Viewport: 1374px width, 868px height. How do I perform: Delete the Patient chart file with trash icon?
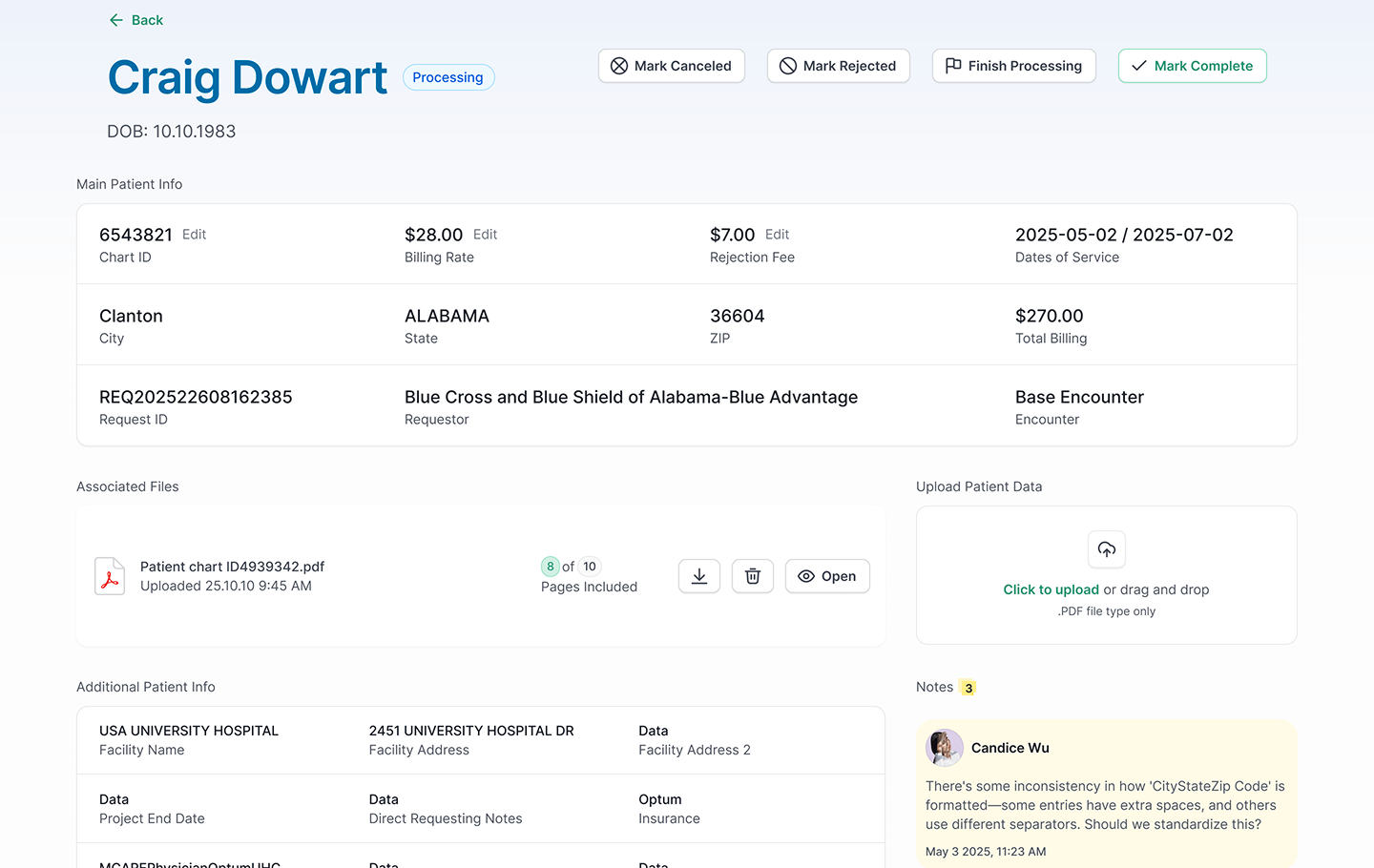coord(753,576)
